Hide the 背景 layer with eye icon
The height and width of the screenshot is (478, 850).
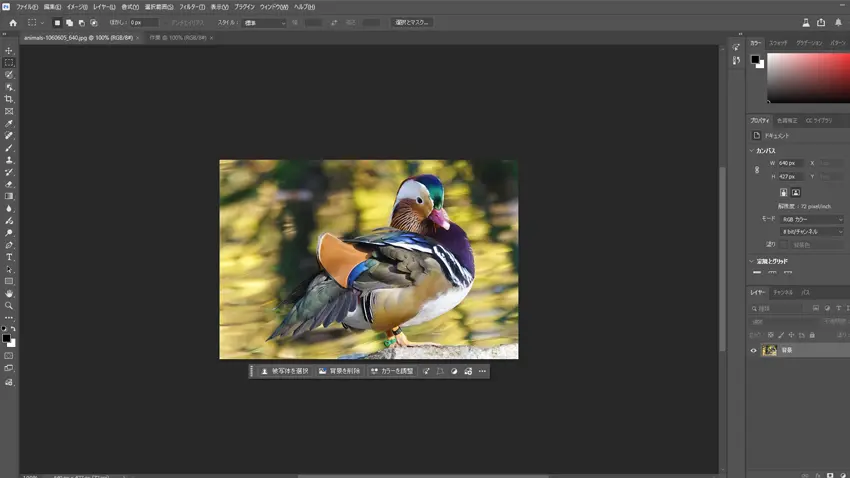tap(754, 351)
